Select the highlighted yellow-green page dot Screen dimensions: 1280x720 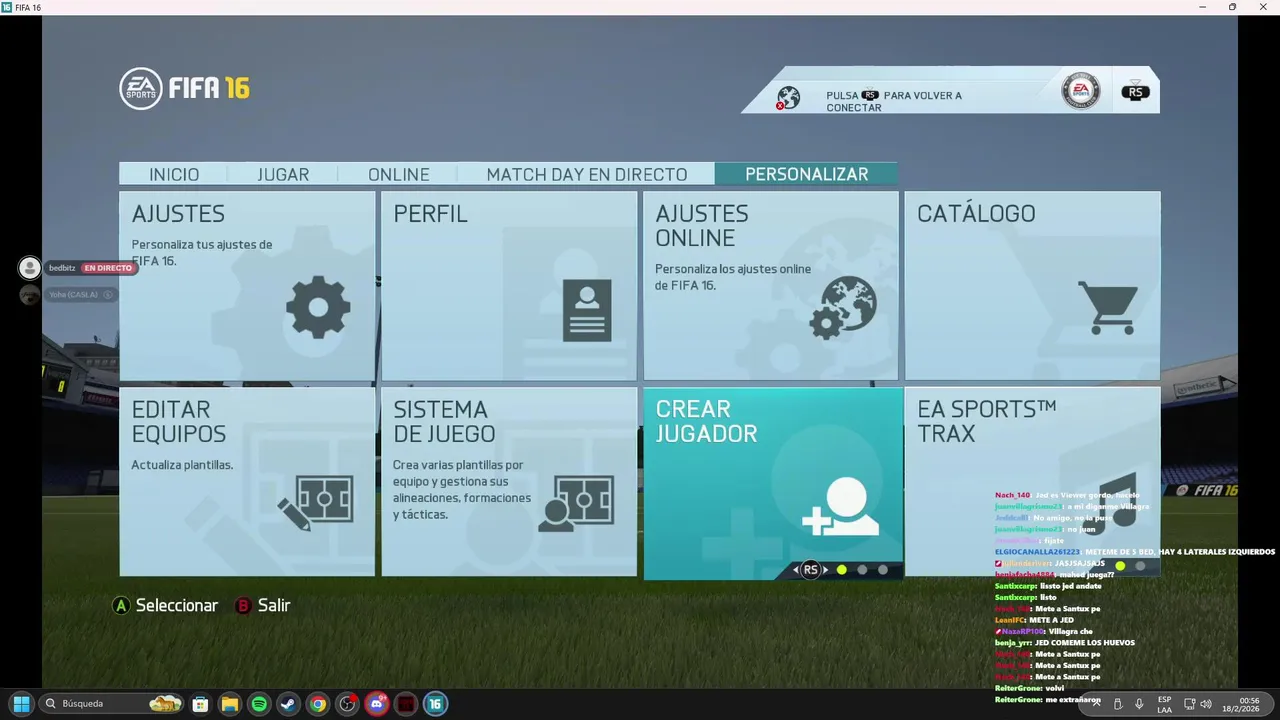tap(841, 570)
